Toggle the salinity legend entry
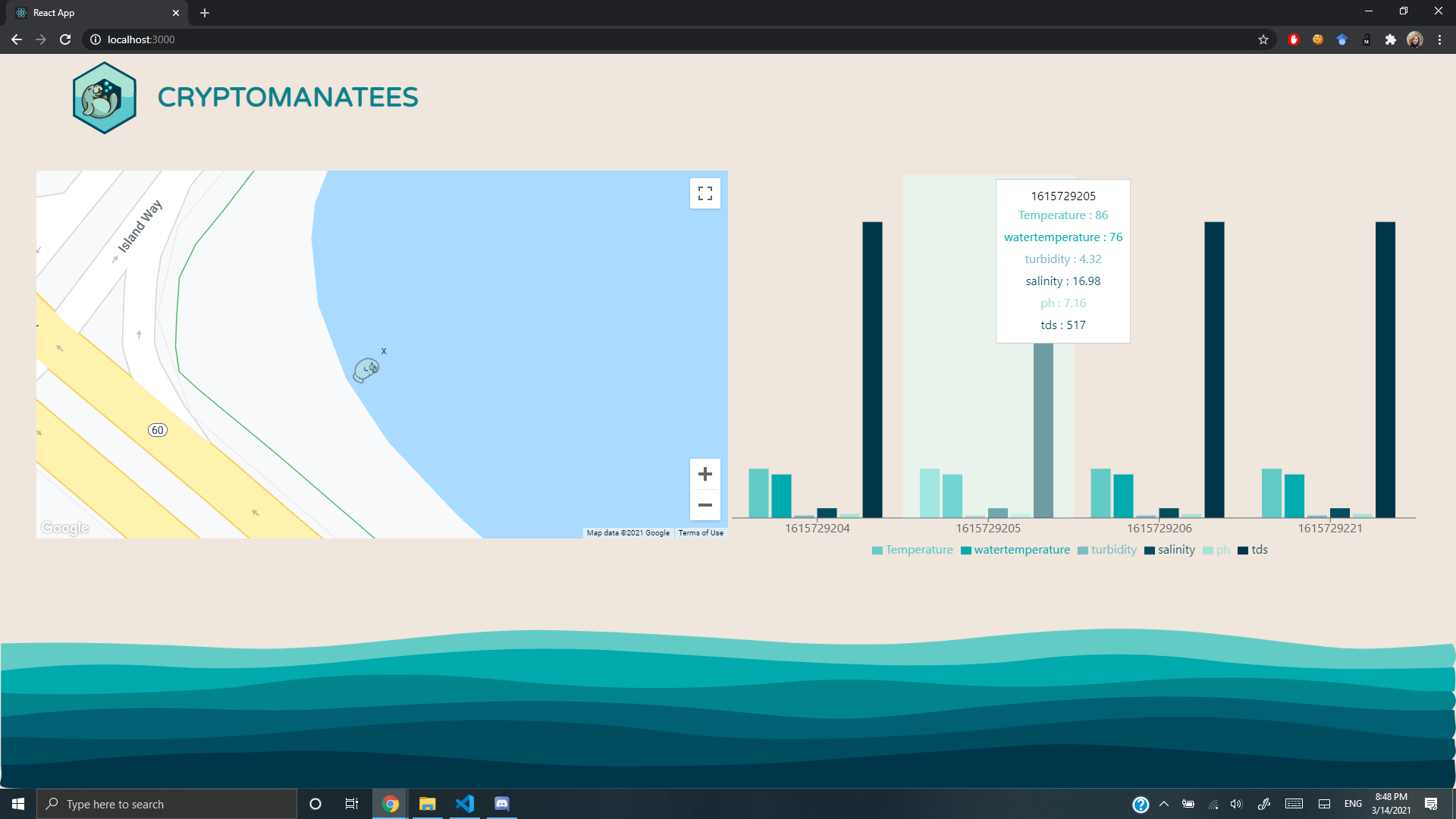Screen dimensions: 1456x819 tap(1175, 550)
